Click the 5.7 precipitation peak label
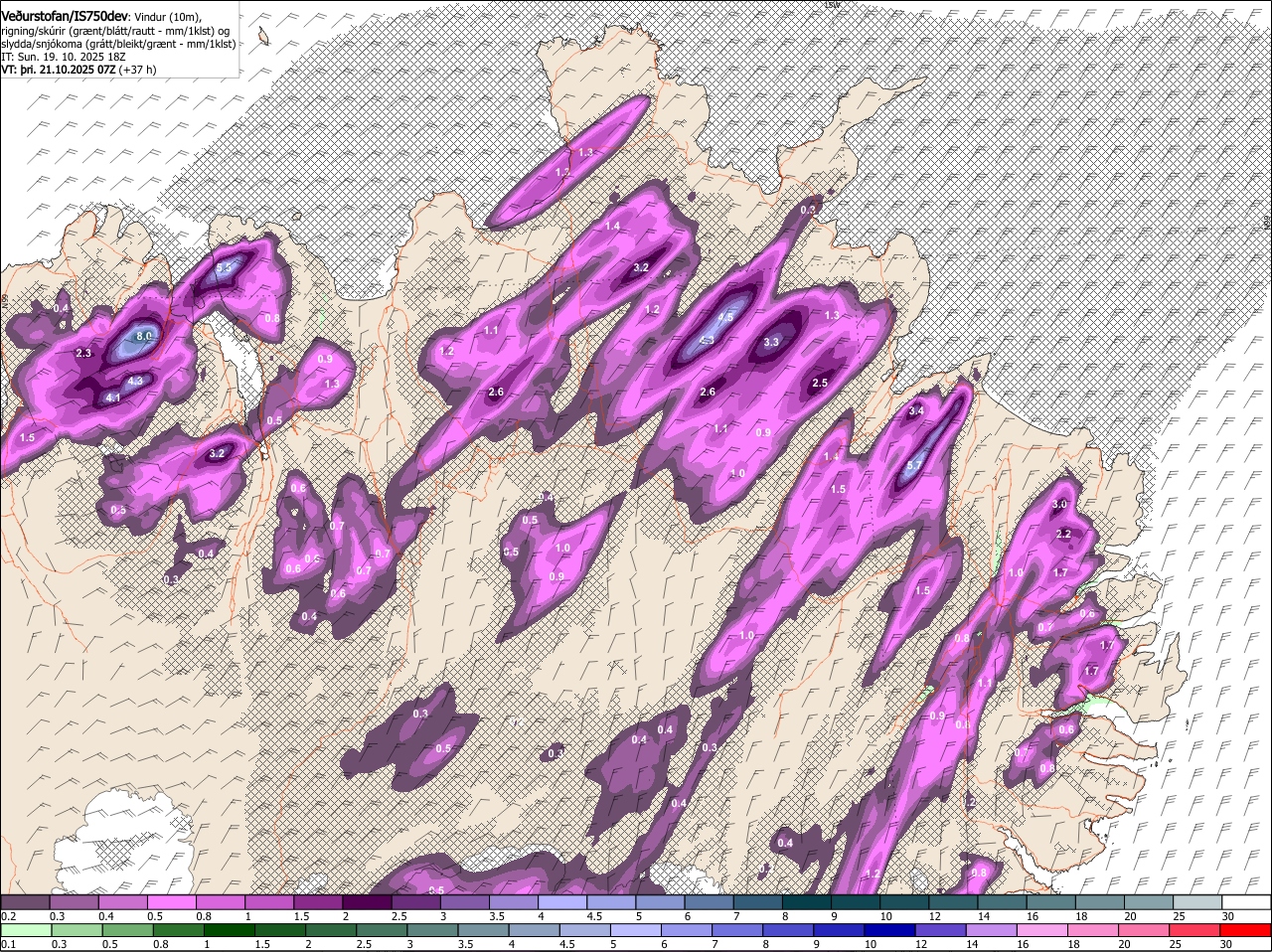The height and width of the screenshot is (952, 1272). click(x=914, y=464)
